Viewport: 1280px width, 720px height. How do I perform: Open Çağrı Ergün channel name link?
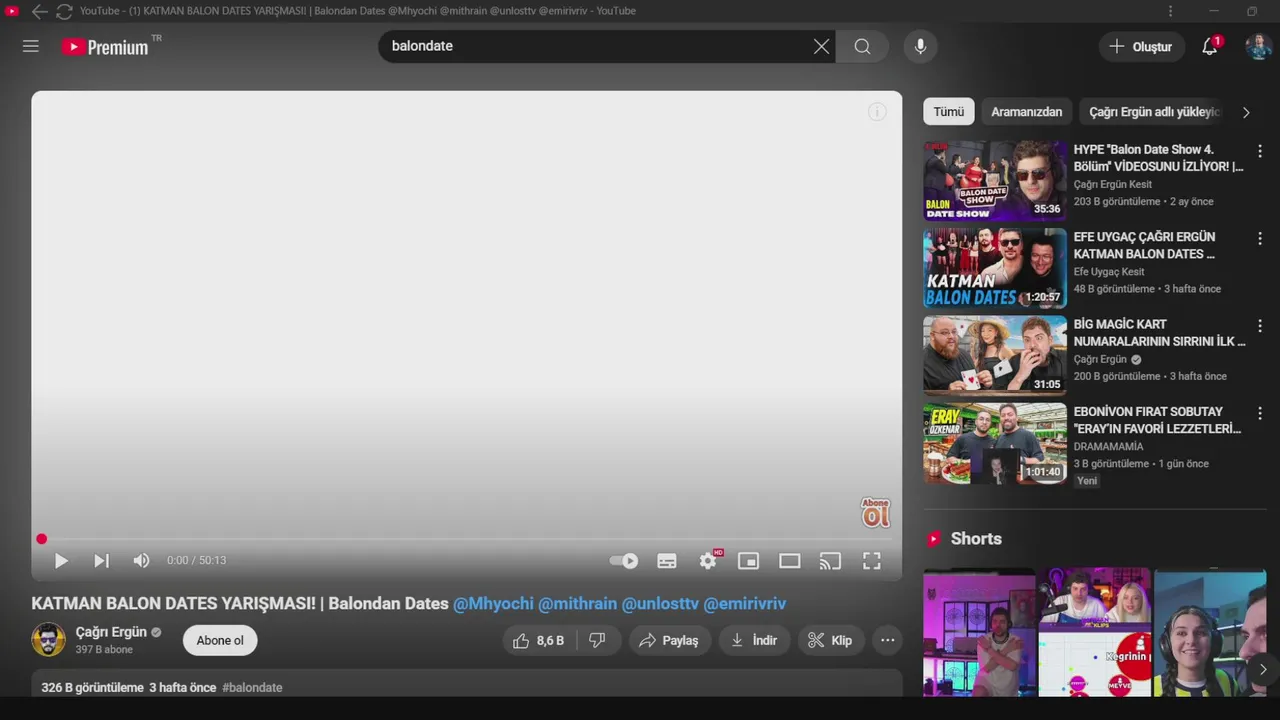(111, 632)
